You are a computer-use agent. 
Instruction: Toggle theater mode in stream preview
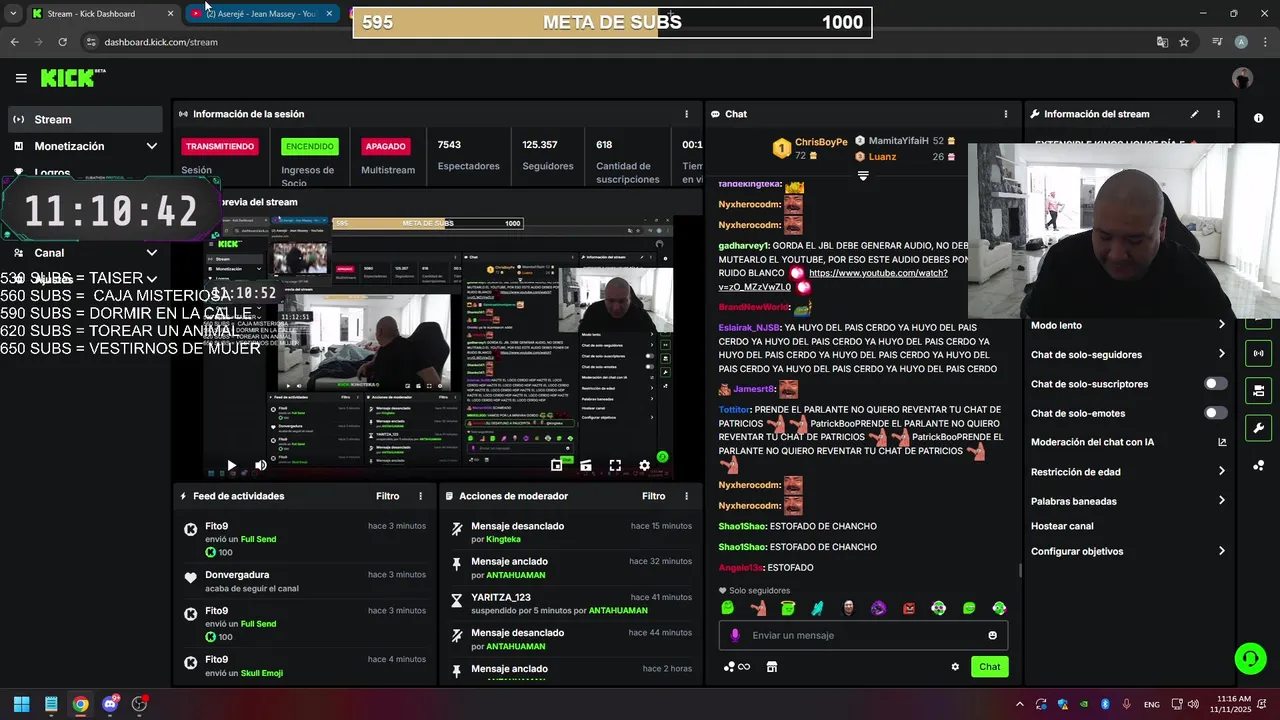(586, 465)
